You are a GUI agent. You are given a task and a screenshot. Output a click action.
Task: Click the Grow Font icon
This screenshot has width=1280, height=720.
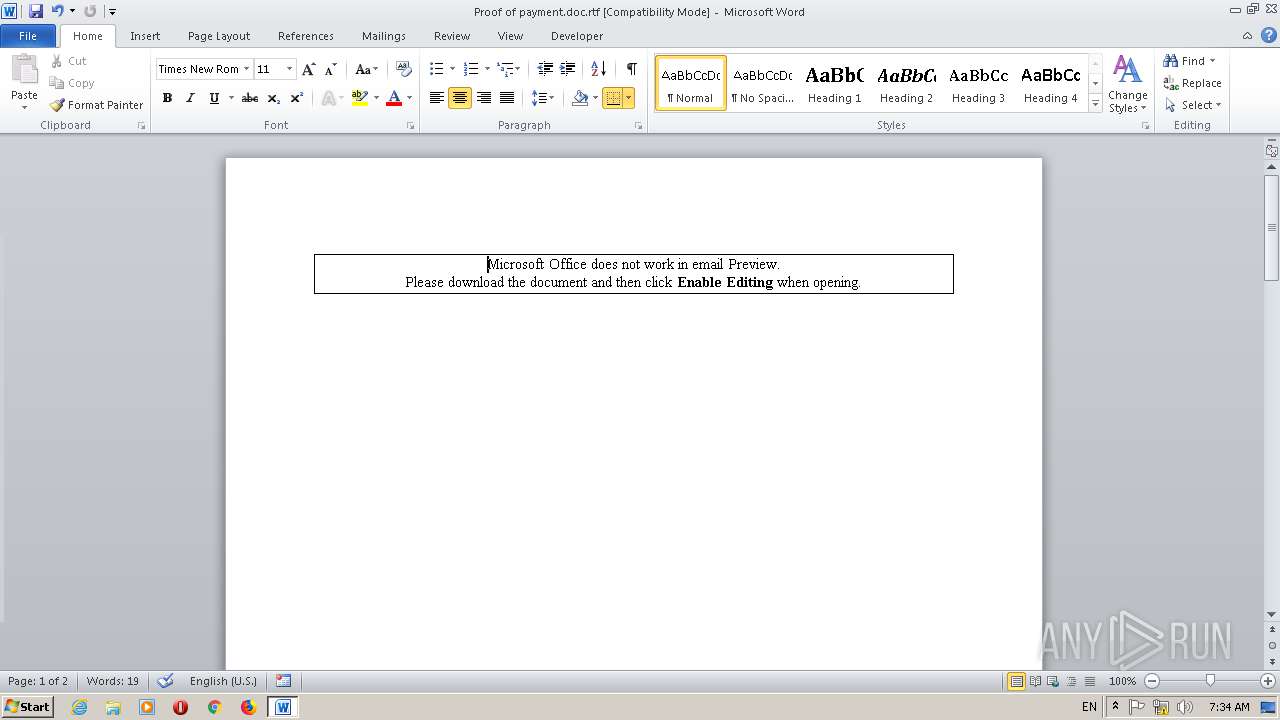coord(308,69)
